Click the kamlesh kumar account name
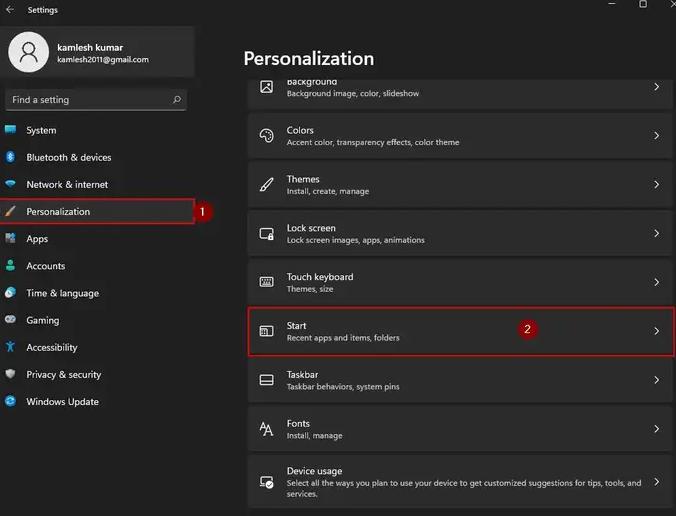The width and height of the screenshot is (676, 516). click(x=90, y=47)
